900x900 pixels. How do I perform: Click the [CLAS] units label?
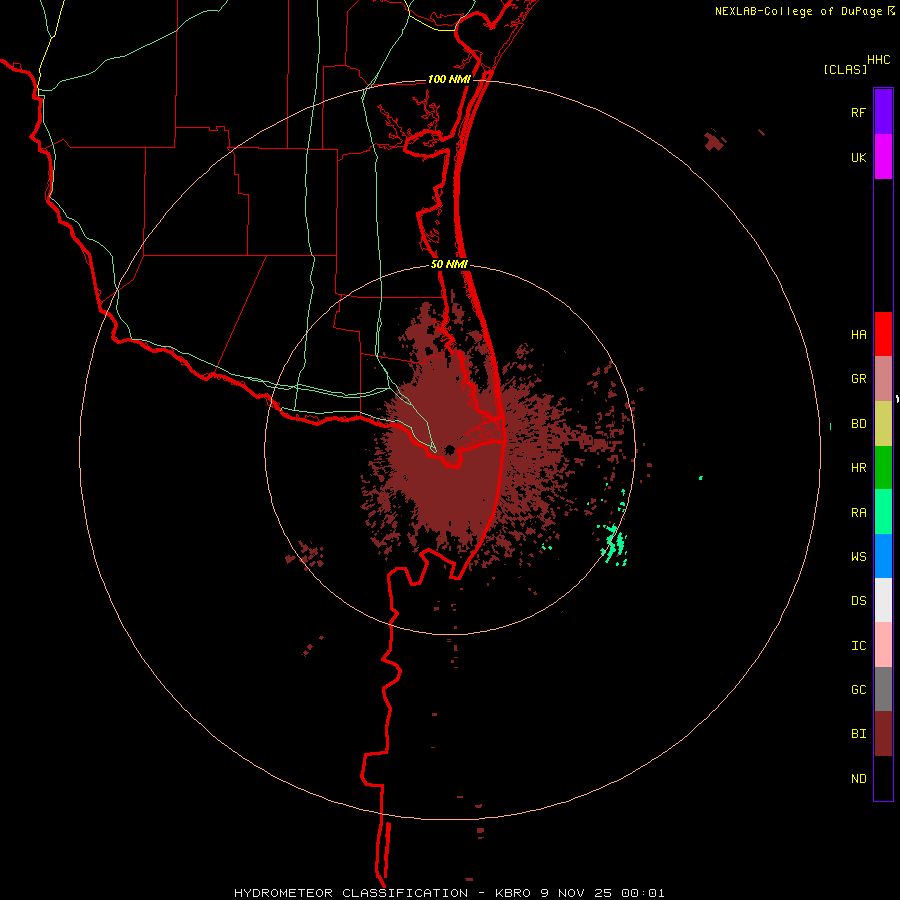click(845, 70)
